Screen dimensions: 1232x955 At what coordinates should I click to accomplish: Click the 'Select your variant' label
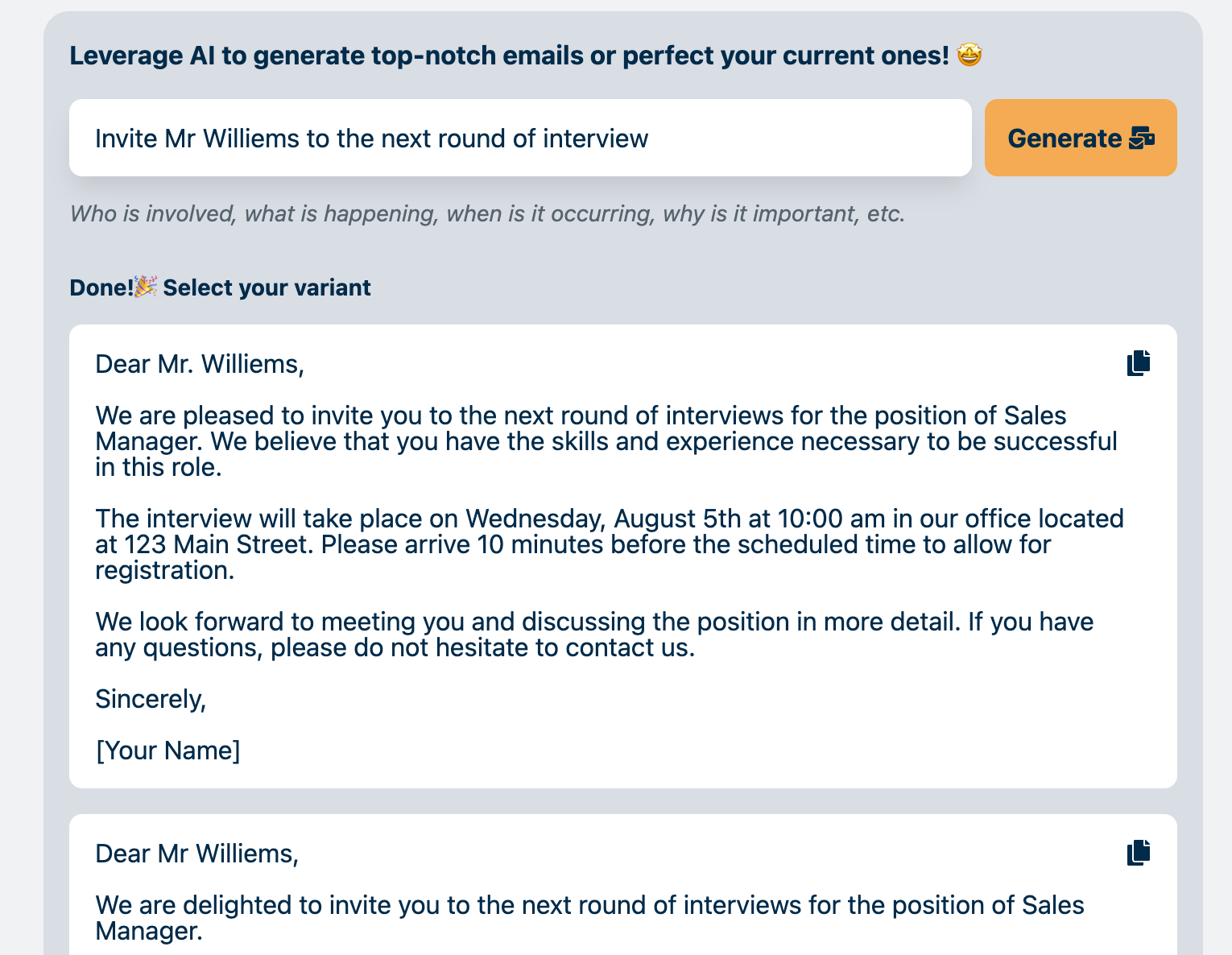267,287
